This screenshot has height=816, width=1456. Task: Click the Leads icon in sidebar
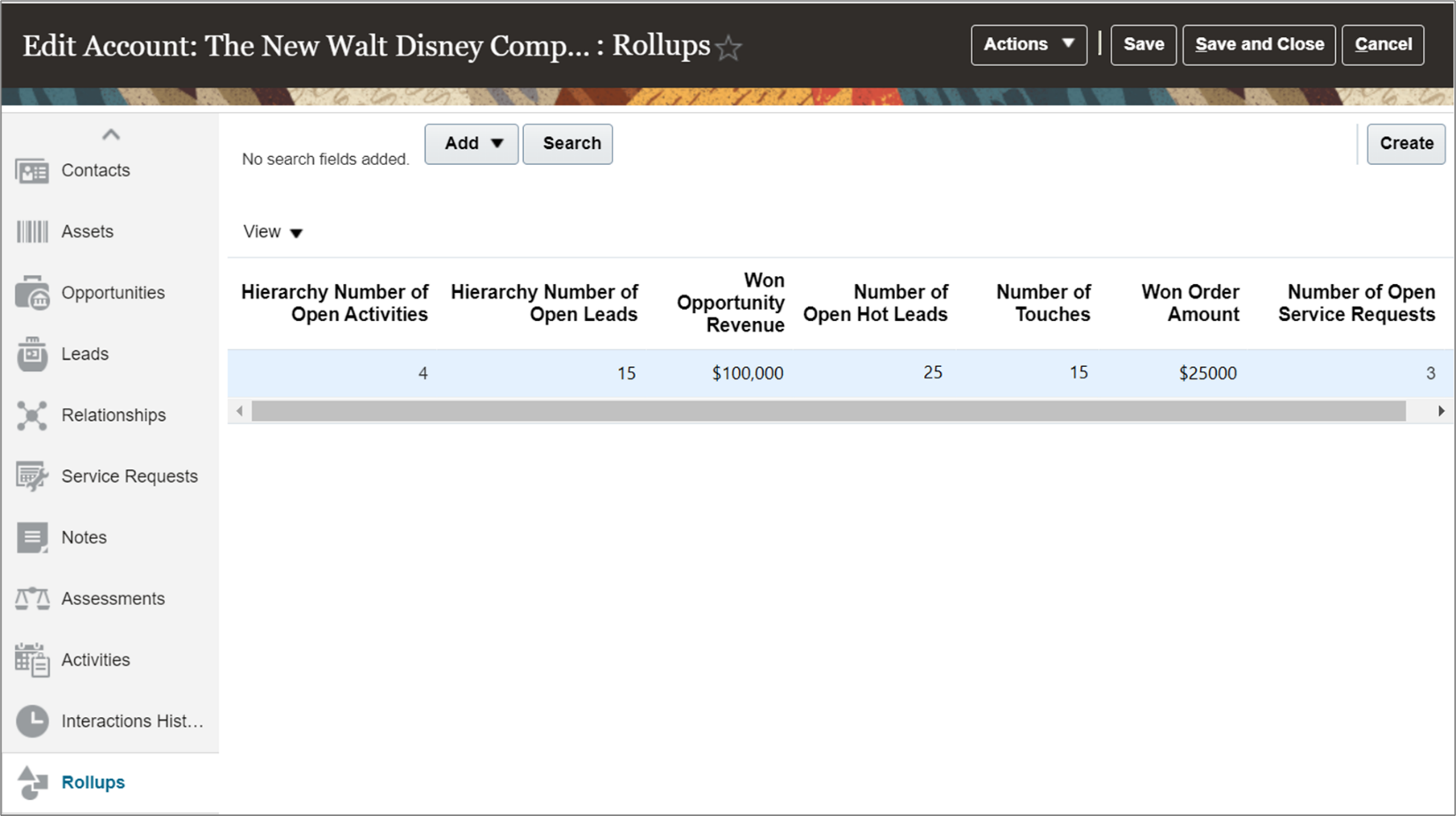(32, 354)
